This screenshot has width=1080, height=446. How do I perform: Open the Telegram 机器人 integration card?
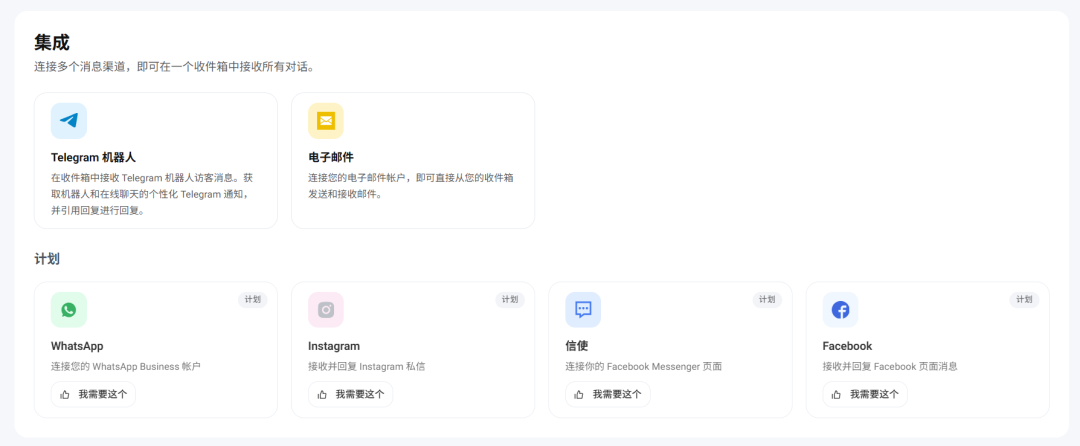(x=156, y=160)
